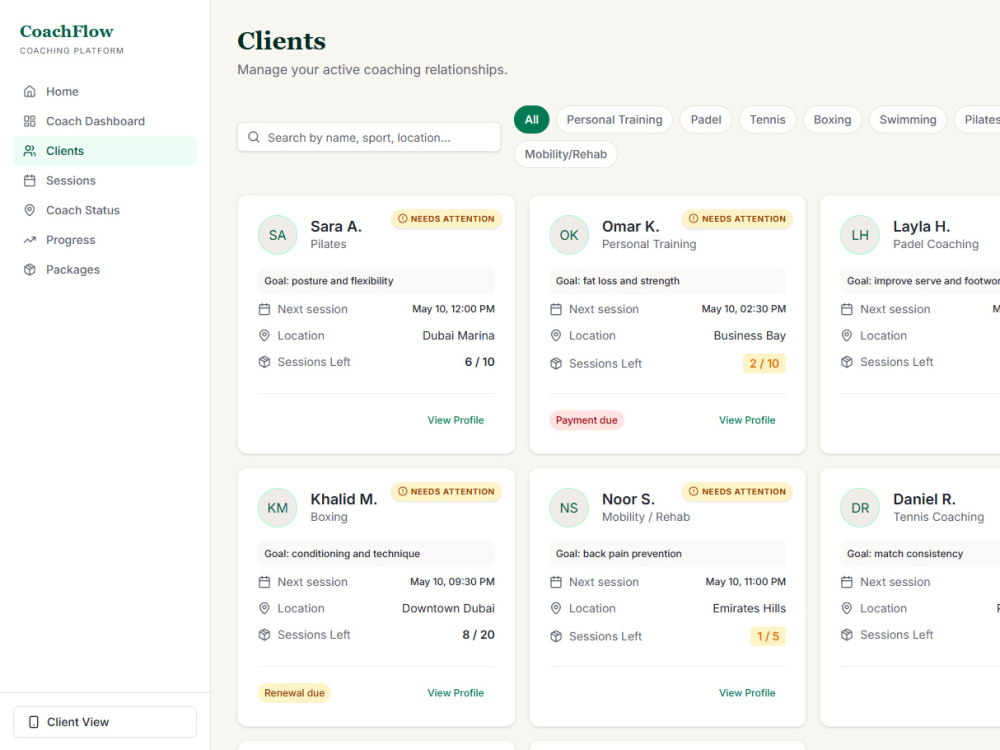Click sessions box icon in Sara A. card
This screenshot has width=1000, height=750.
coord(264,362)
